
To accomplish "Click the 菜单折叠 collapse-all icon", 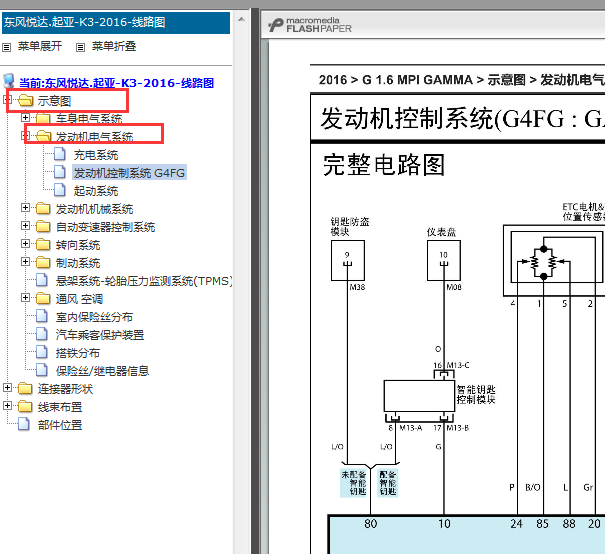I will (80, 47).
